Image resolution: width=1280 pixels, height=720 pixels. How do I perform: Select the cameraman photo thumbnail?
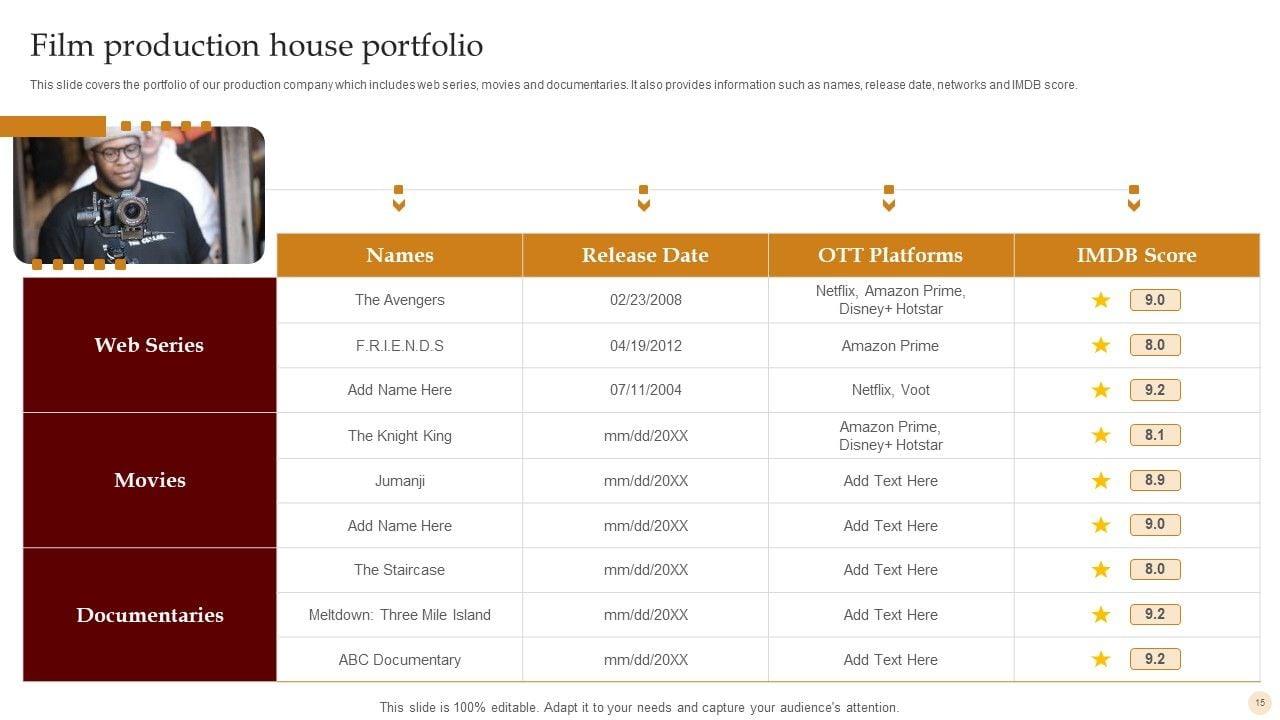139,195
